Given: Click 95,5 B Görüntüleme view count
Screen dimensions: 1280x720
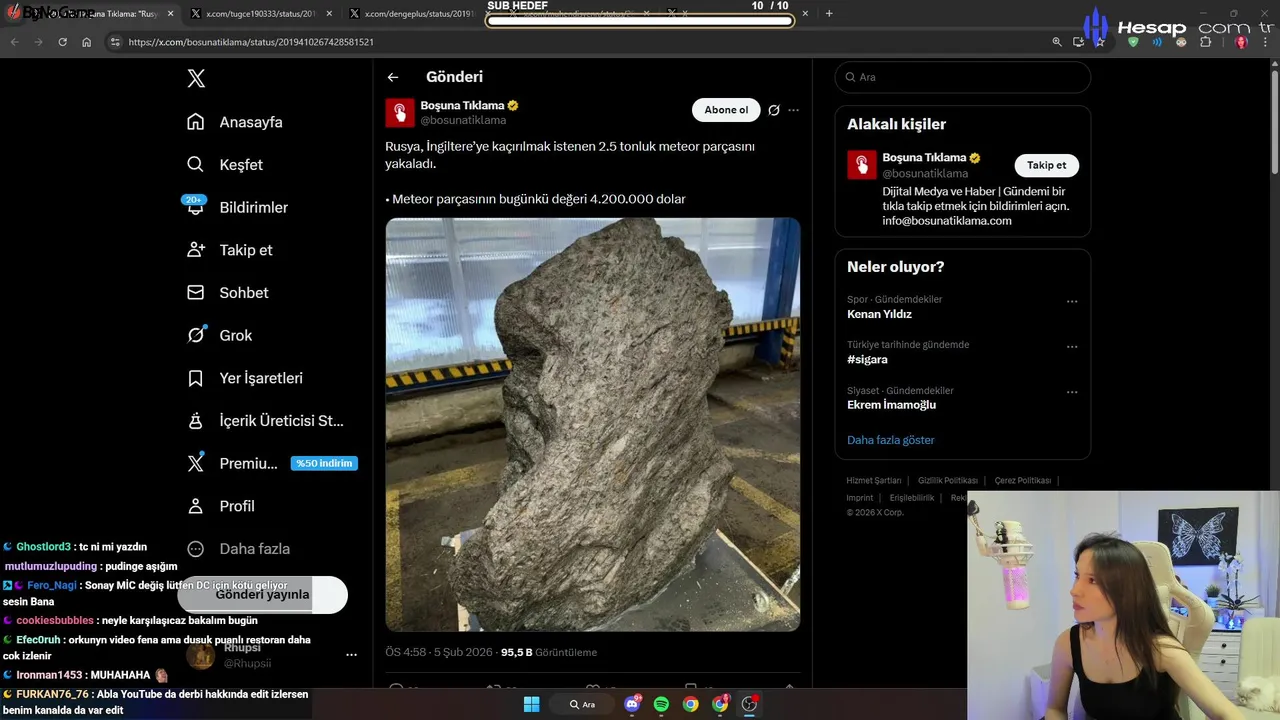Looking at the screenshot, I should 549,652.
